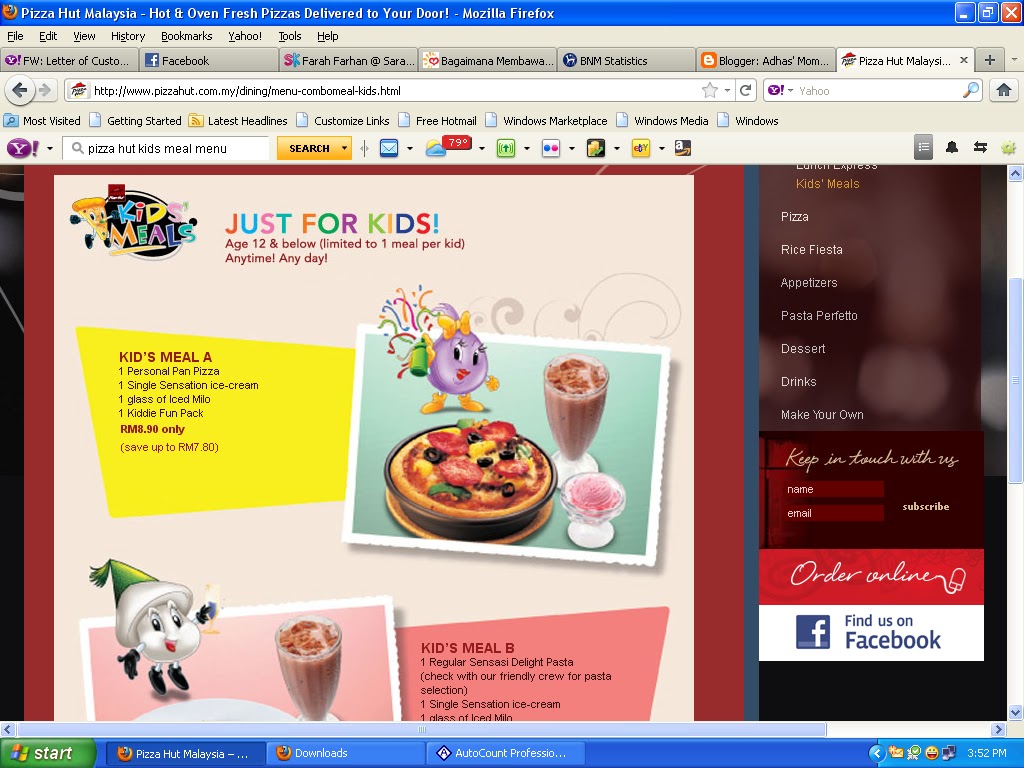Expand dropdown arrow next to eBay icon
The image size is (1024, 768).
click(662, 148)
